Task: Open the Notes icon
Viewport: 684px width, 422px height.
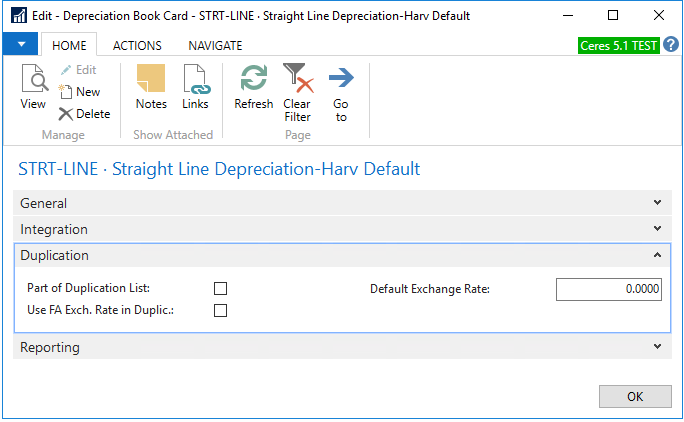Action: pos(151,80)
